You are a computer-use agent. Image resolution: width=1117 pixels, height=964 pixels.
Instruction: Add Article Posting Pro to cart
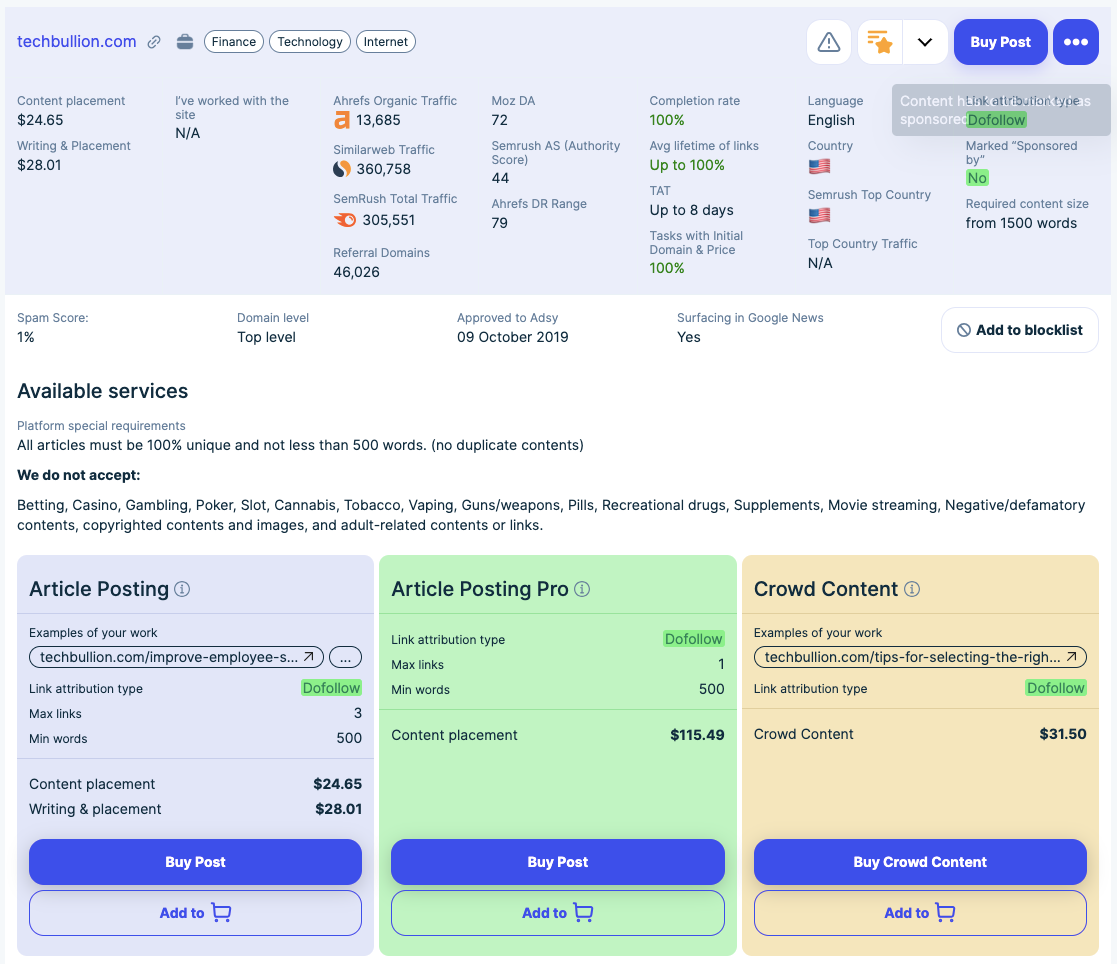(557, 913)
